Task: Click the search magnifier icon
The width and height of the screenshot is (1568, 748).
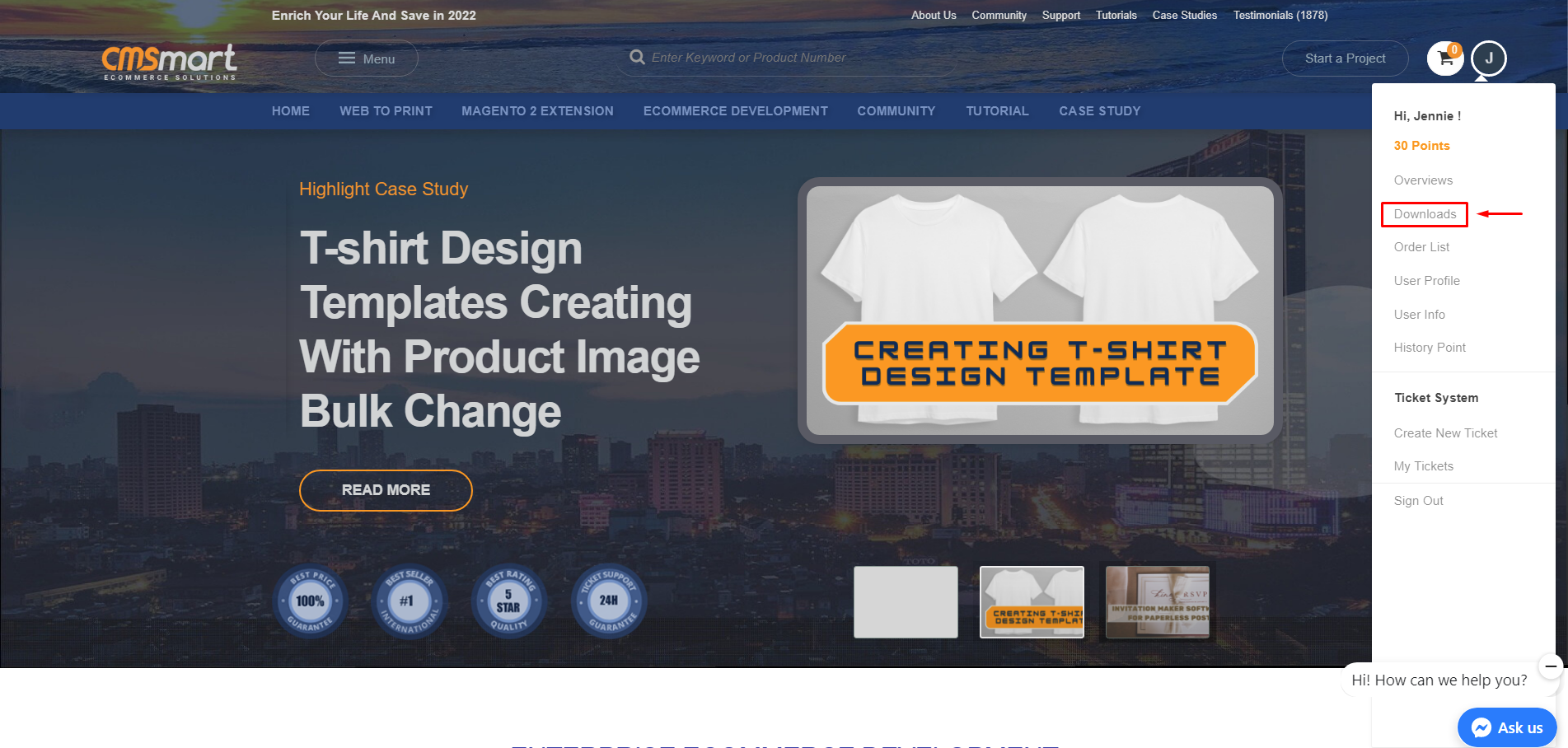Action: tap(637, 58)
